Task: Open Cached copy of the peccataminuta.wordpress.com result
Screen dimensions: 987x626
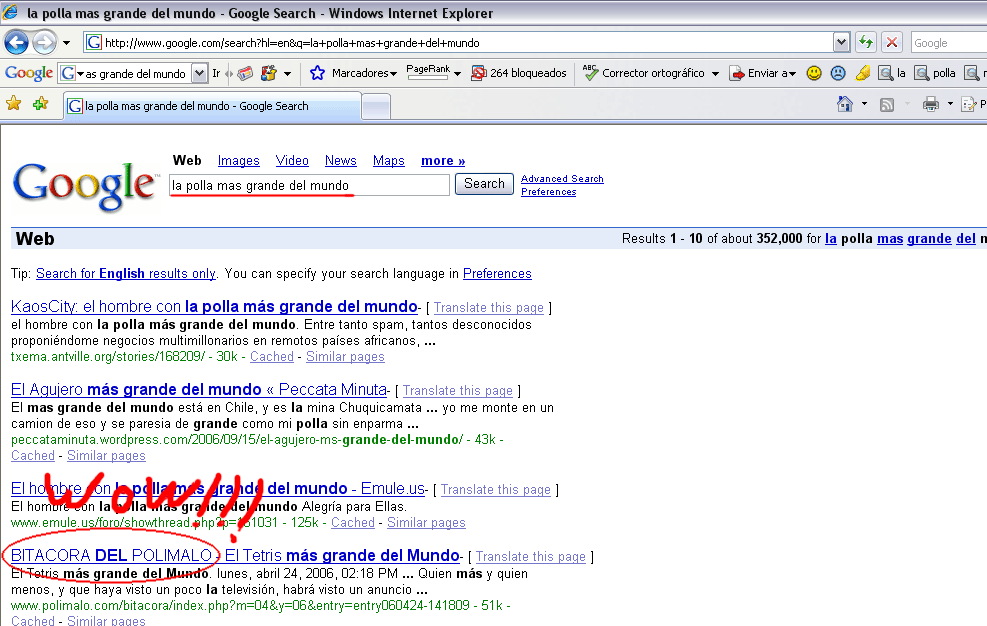Action: 33,455
